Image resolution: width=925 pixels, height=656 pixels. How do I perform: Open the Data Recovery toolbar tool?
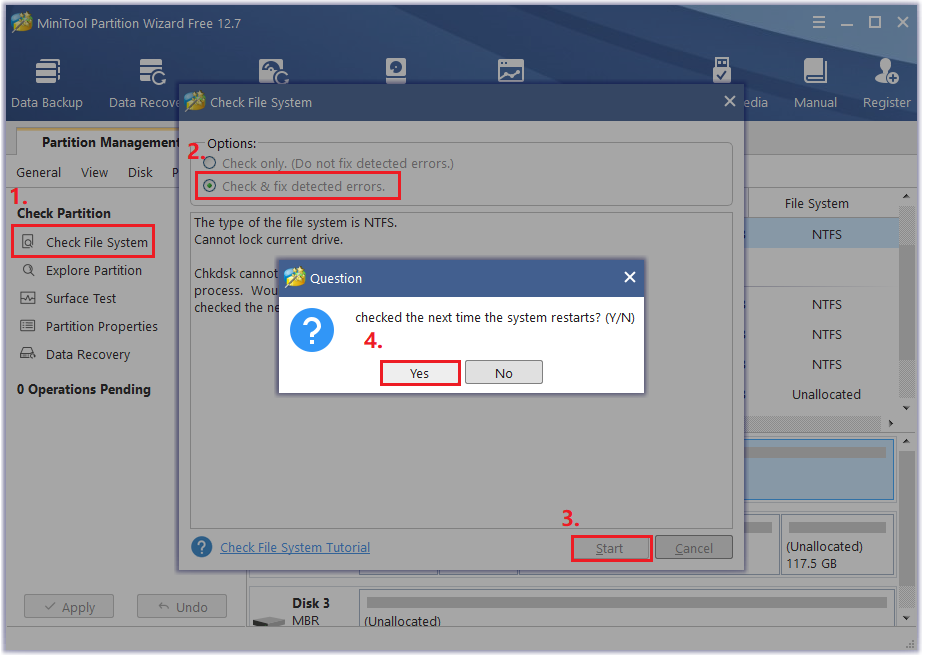pos(145,83)
